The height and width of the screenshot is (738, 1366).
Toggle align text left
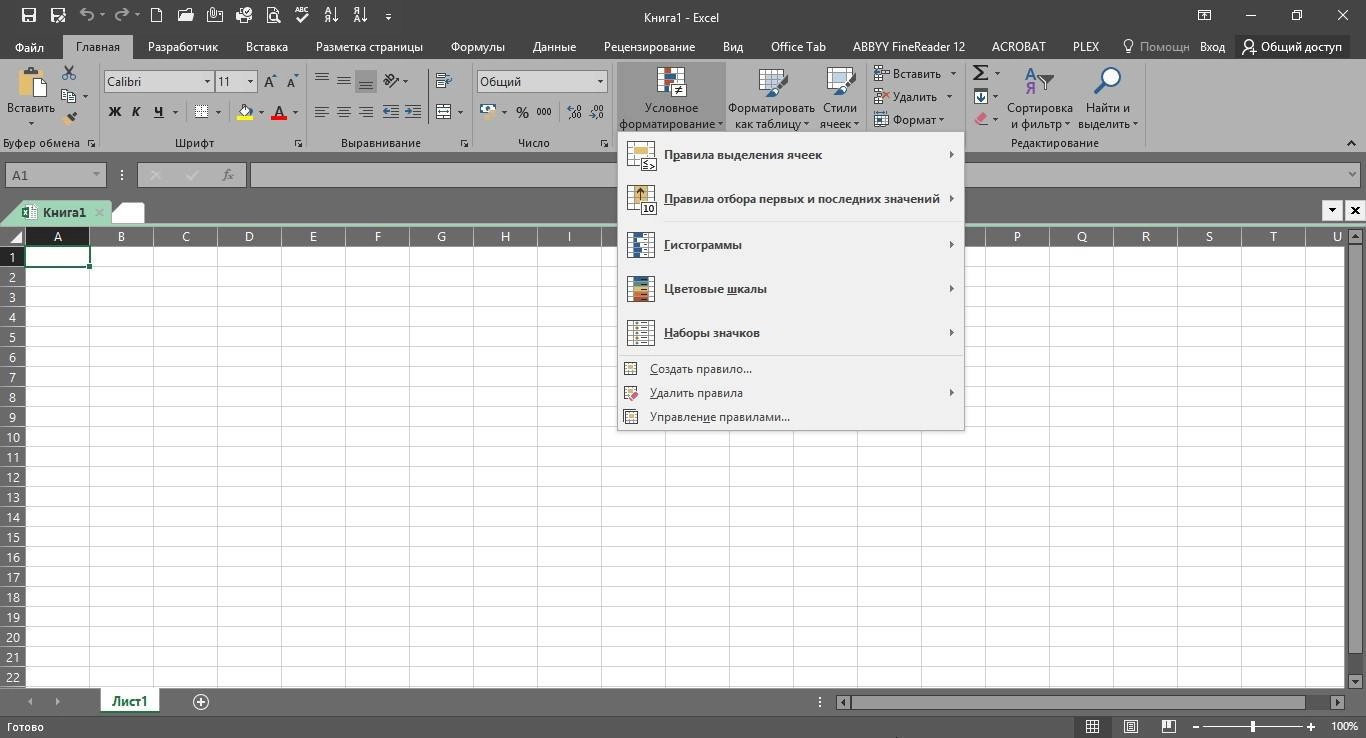[x=322, y=112]
